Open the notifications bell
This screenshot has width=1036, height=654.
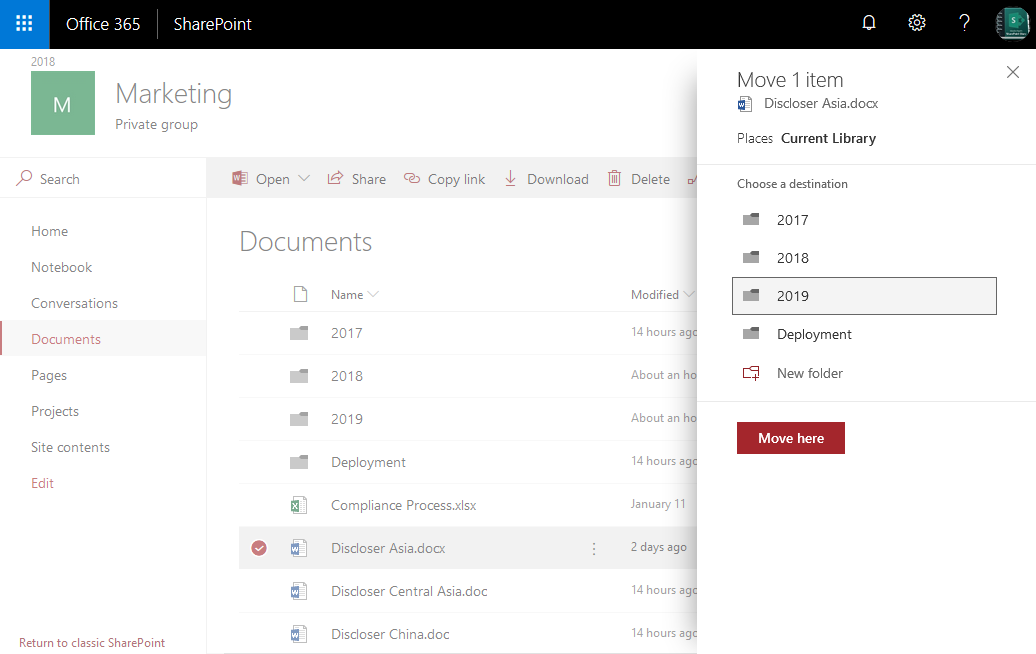coord(868,22)
